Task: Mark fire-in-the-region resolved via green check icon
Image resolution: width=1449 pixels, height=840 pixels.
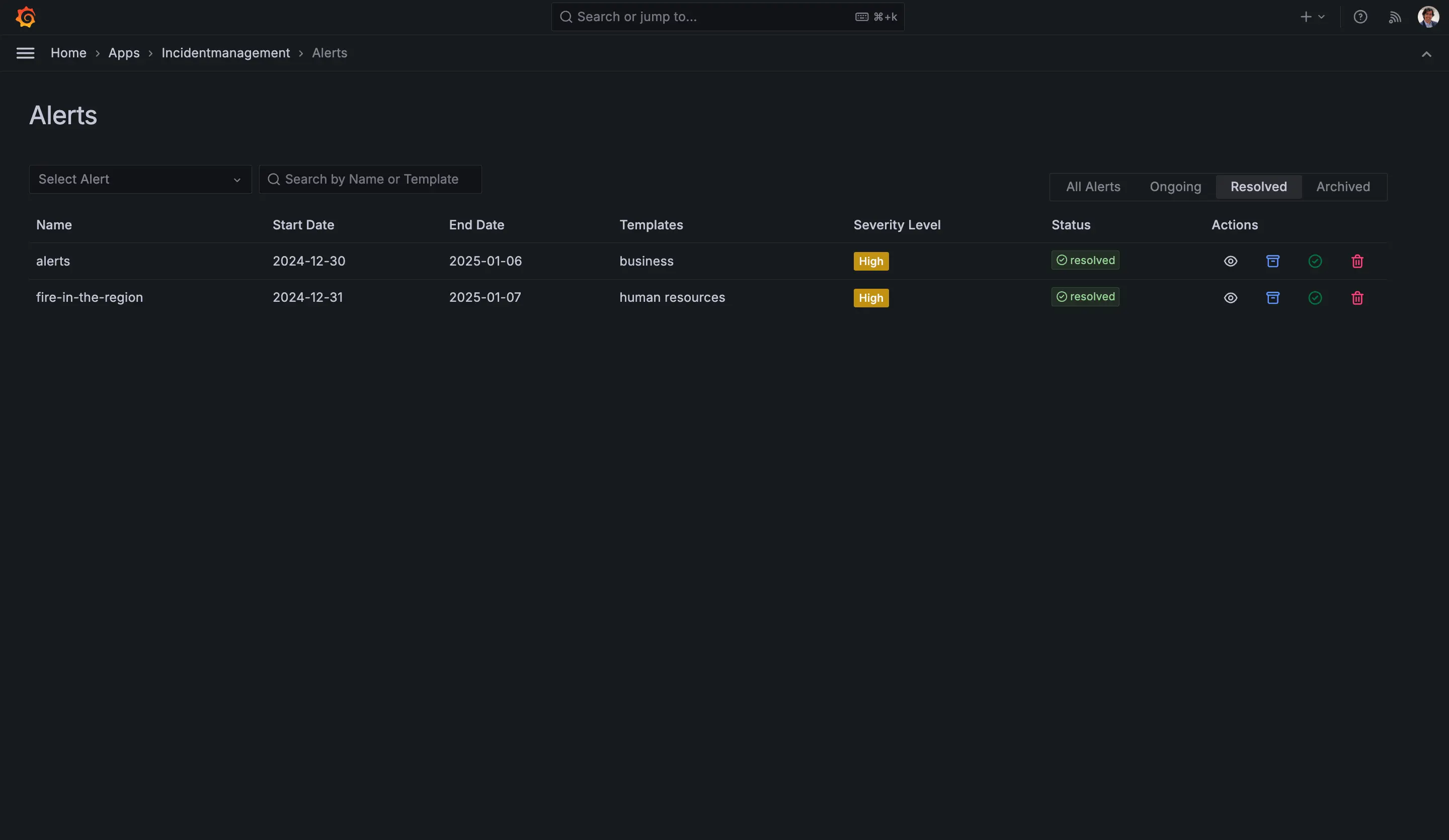Action: pos(1315,298)
